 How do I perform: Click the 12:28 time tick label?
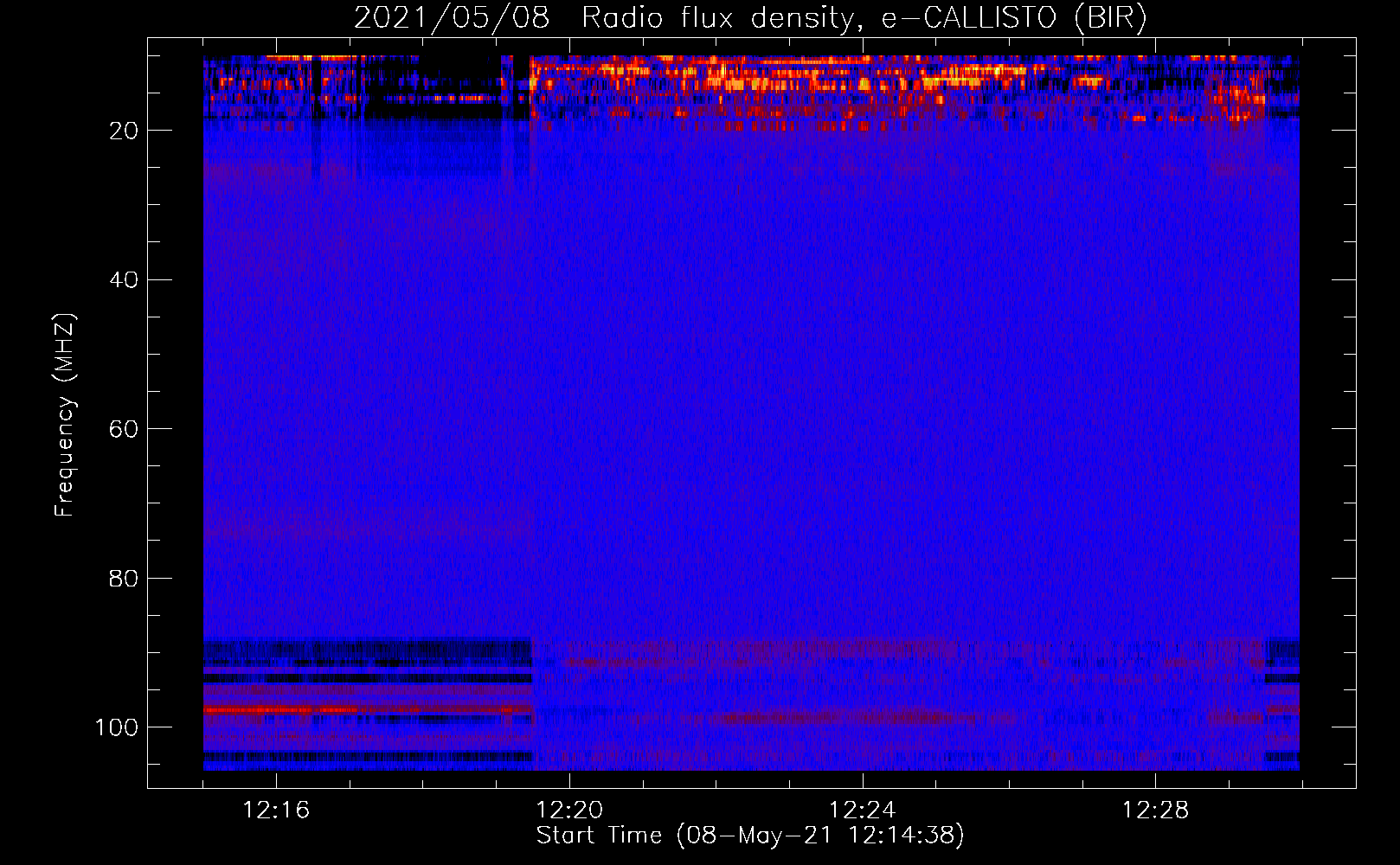click(x=1155, y=811)
